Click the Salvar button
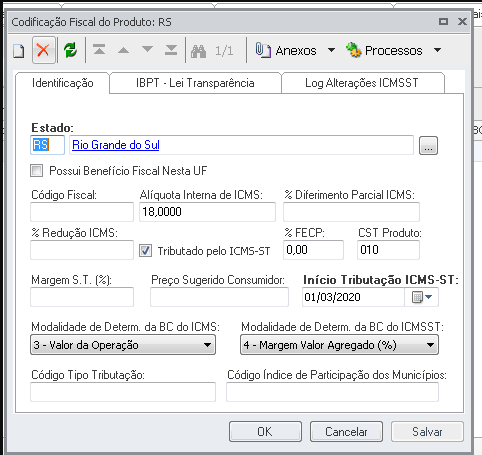This screenshot has width=482, height=455. (x=427, y=432)
